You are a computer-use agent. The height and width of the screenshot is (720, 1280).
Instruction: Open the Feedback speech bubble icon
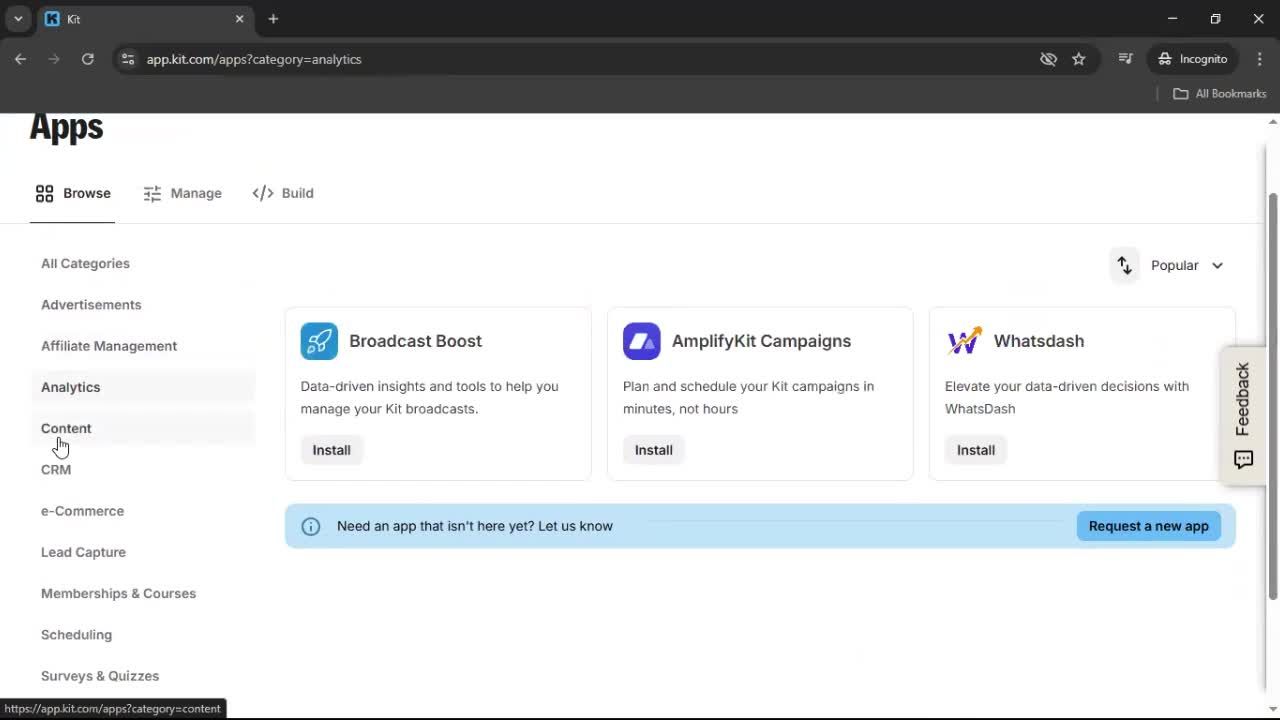[x=1243, y=460]
